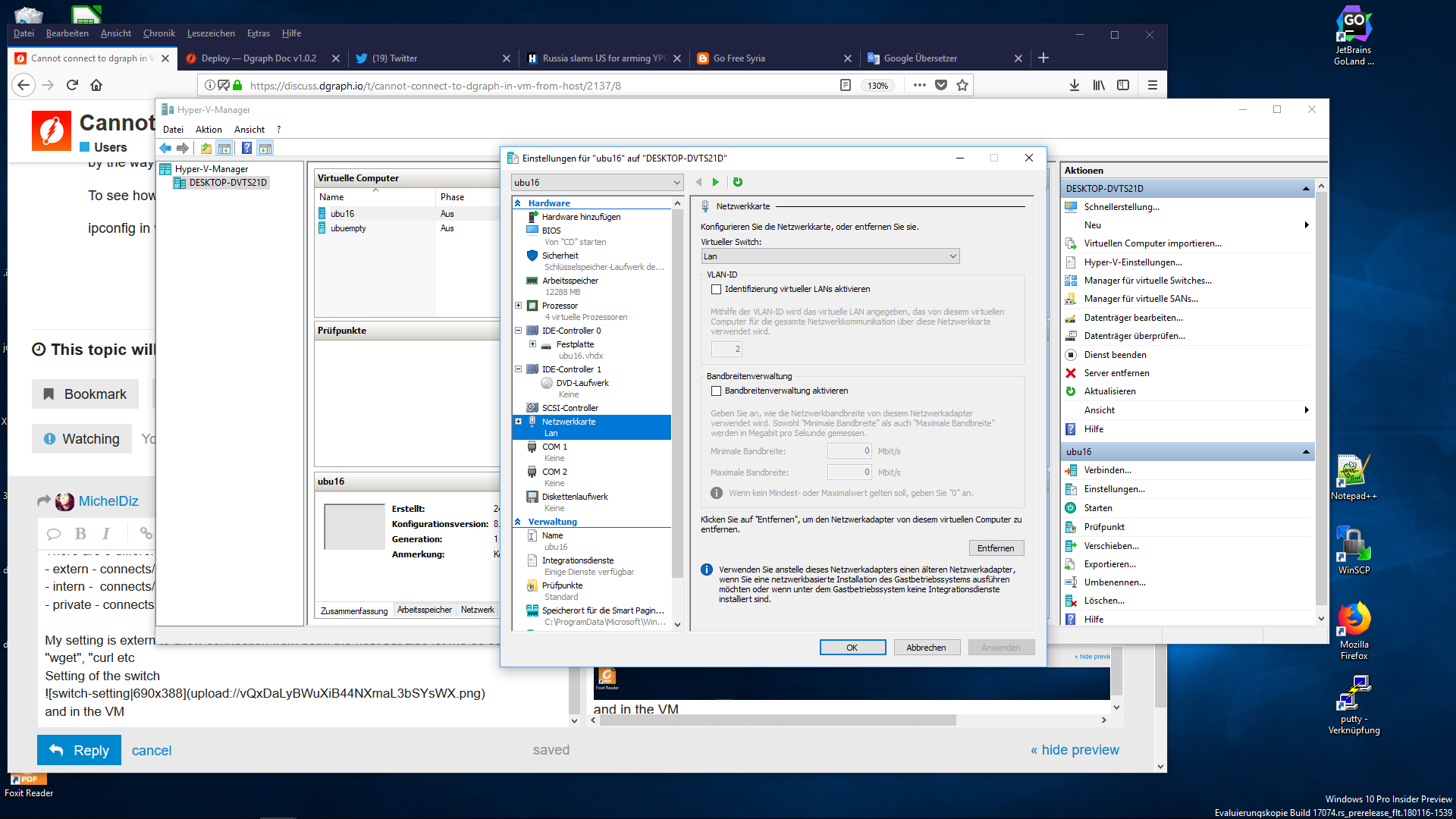
Task: Click Datenträger überprüfen action
Action: pos(1134,336)
